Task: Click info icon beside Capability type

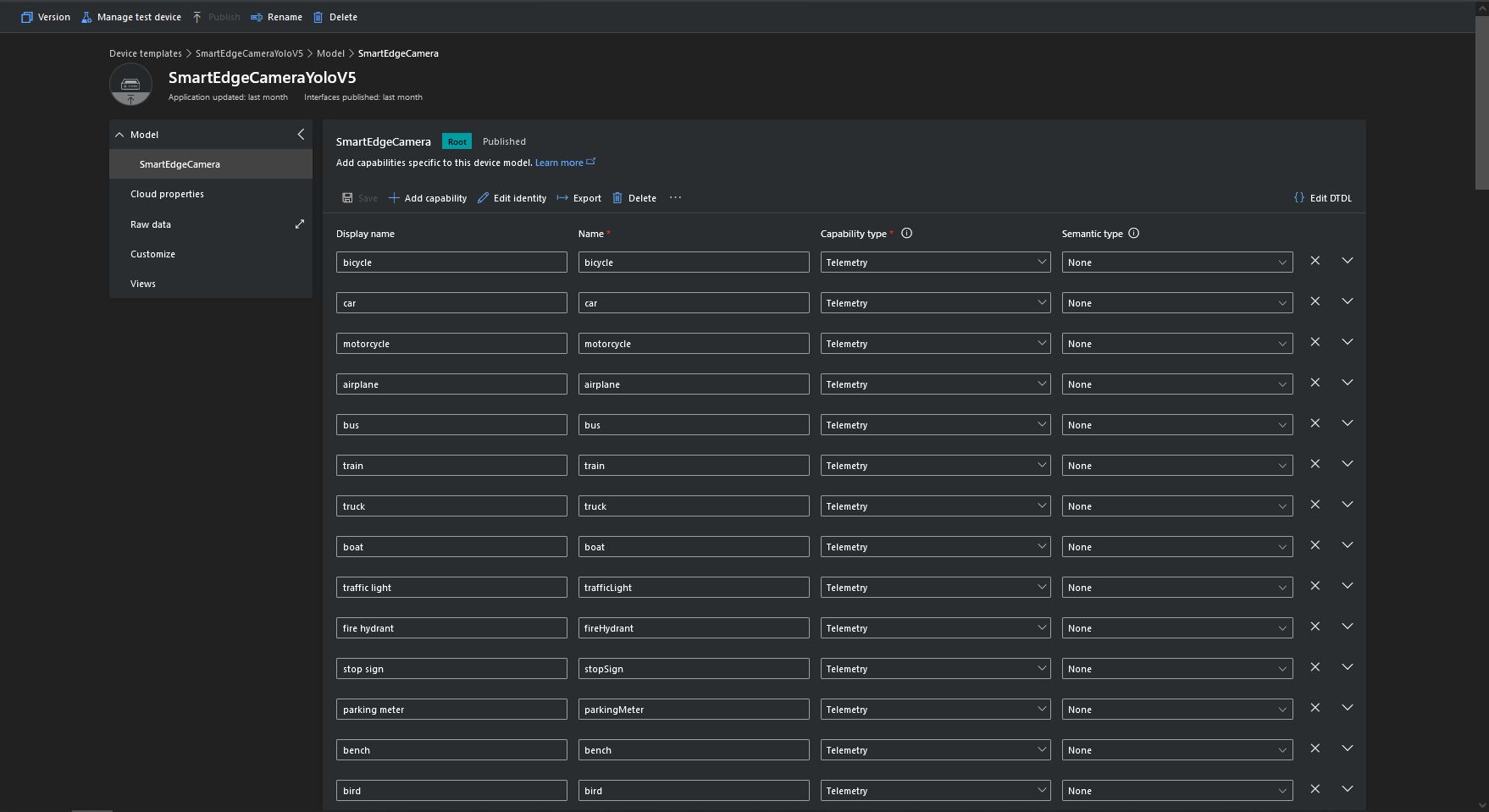Action: (x=906, y=234)
